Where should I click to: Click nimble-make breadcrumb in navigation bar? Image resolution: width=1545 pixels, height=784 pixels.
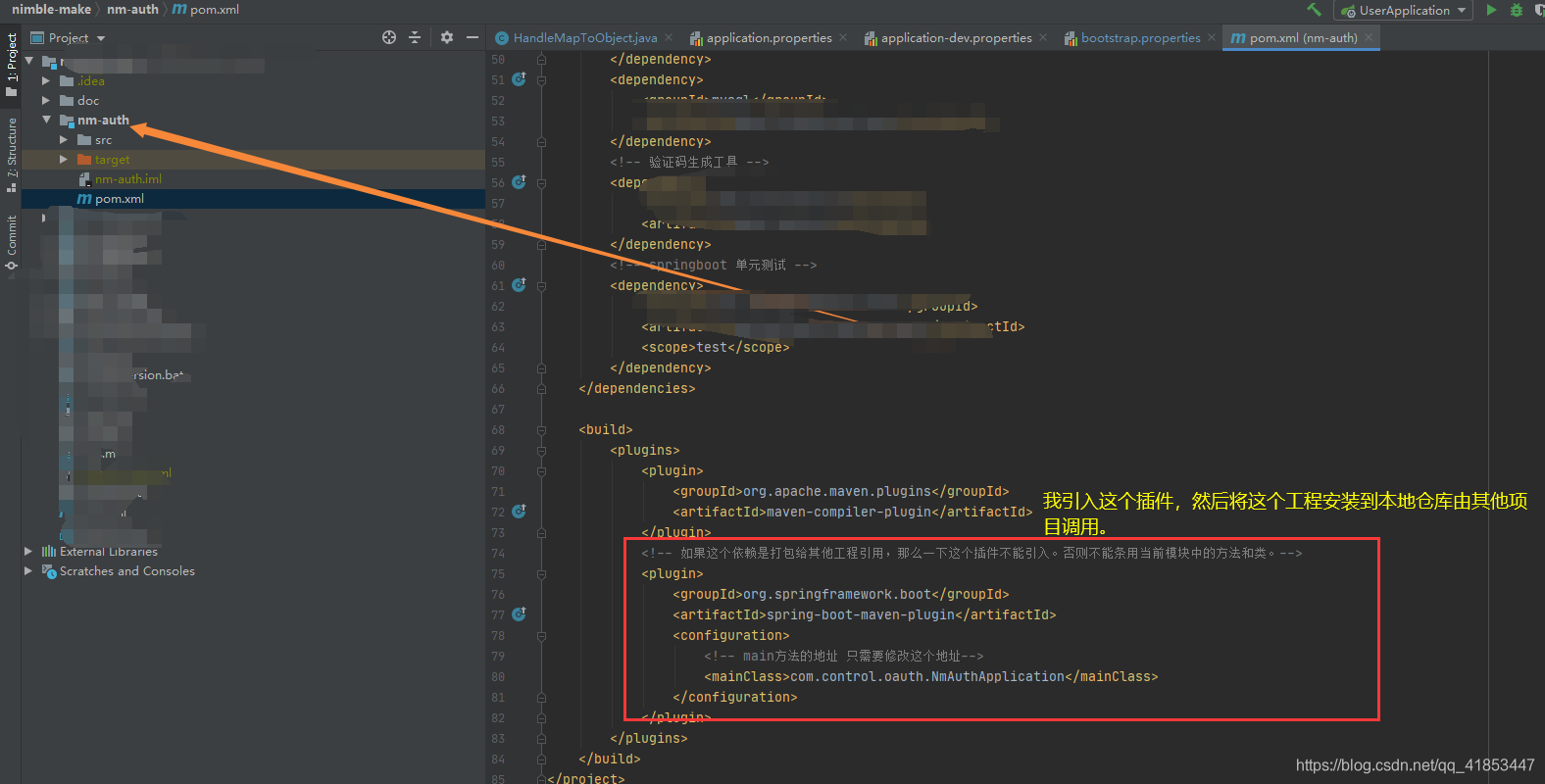pos(51,10)
